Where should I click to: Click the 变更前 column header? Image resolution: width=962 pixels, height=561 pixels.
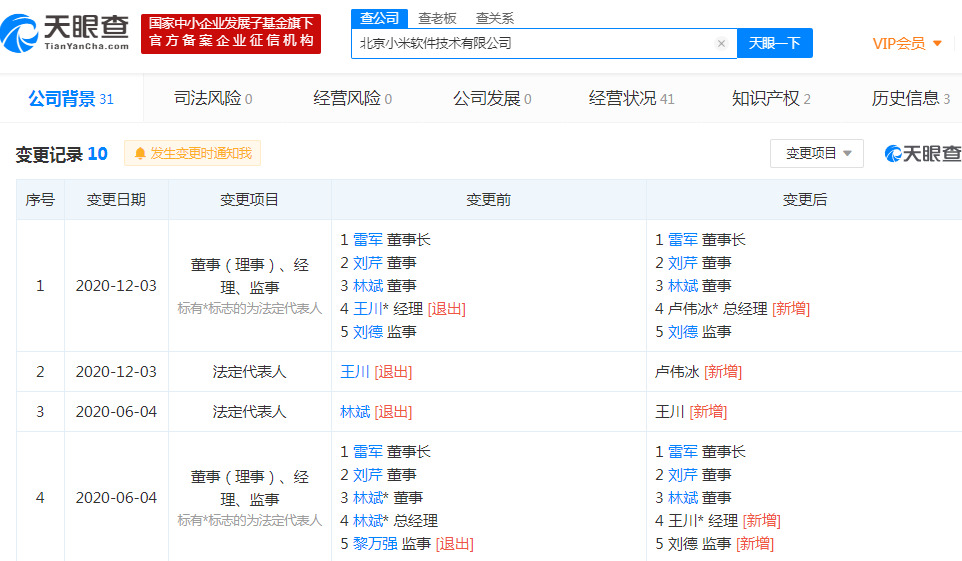tap(488, 199)
